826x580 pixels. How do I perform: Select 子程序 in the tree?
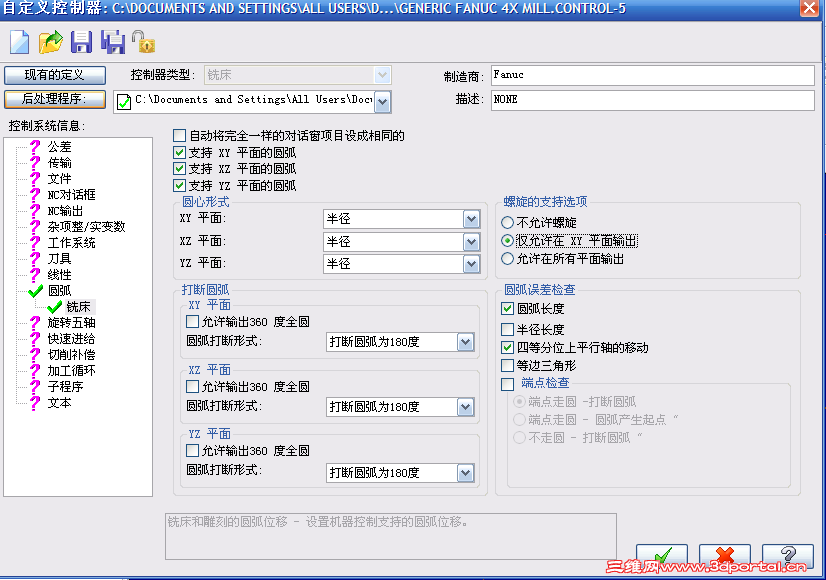click(65, 387)
